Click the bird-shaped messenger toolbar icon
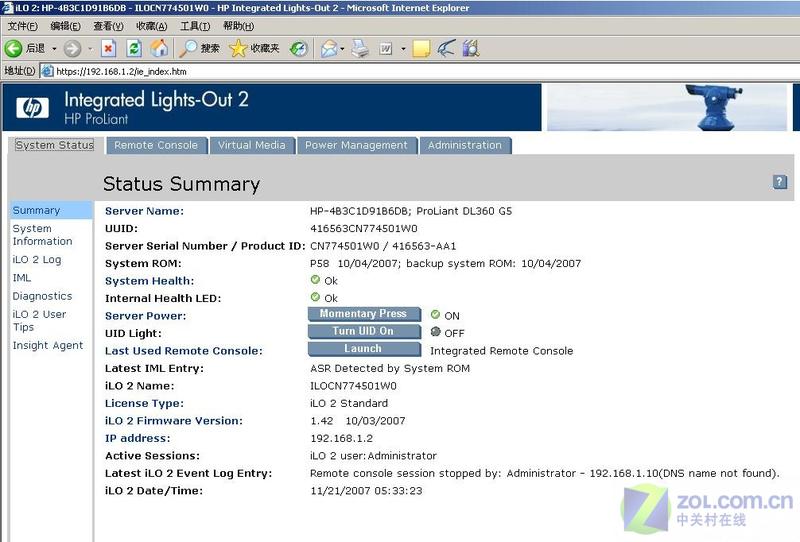The height and width of the screenshot is (542, 800). coord(446,48)
